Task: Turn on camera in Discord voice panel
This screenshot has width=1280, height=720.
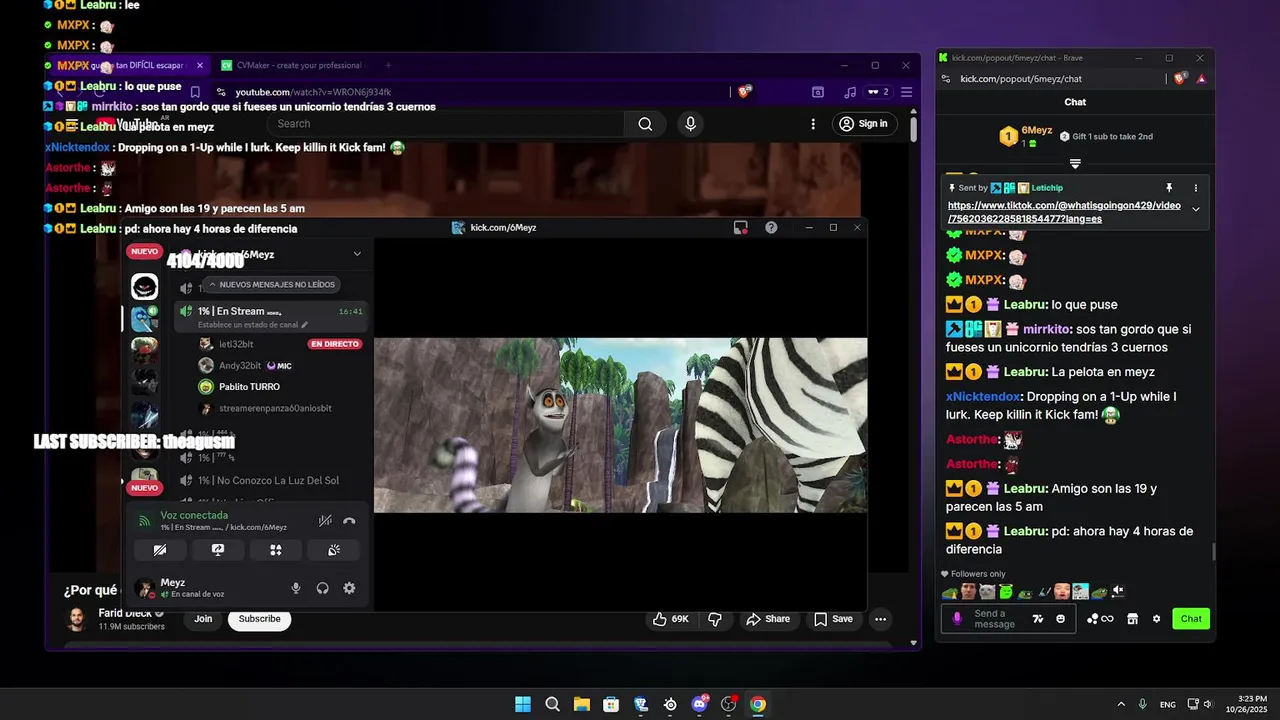Action: tap(160, 550)
